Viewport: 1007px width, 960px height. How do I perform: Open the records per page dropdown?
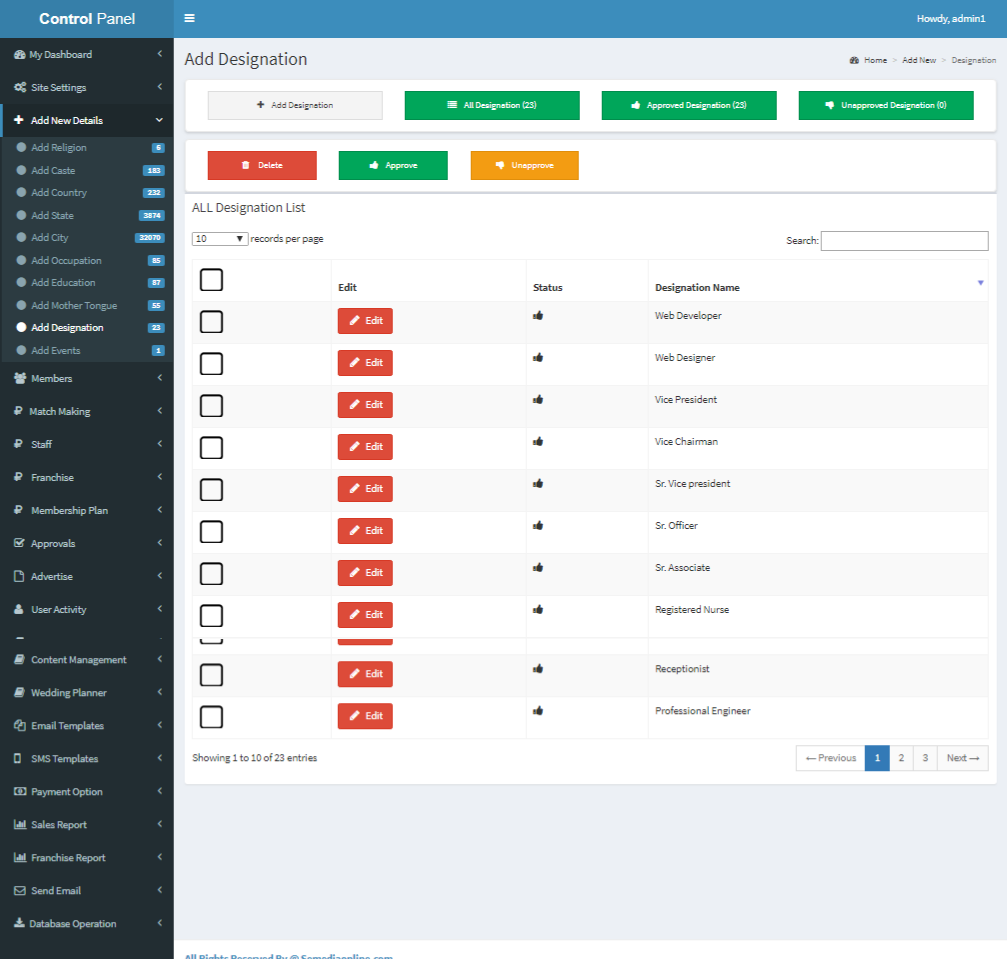(220, 239)
